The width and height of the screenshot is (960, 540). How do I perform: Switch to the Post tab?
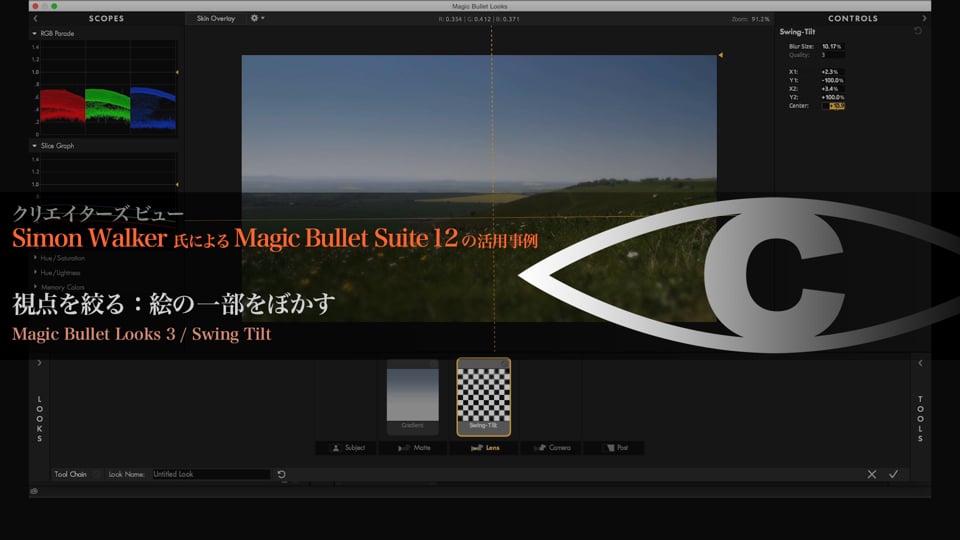click(615, 448)
